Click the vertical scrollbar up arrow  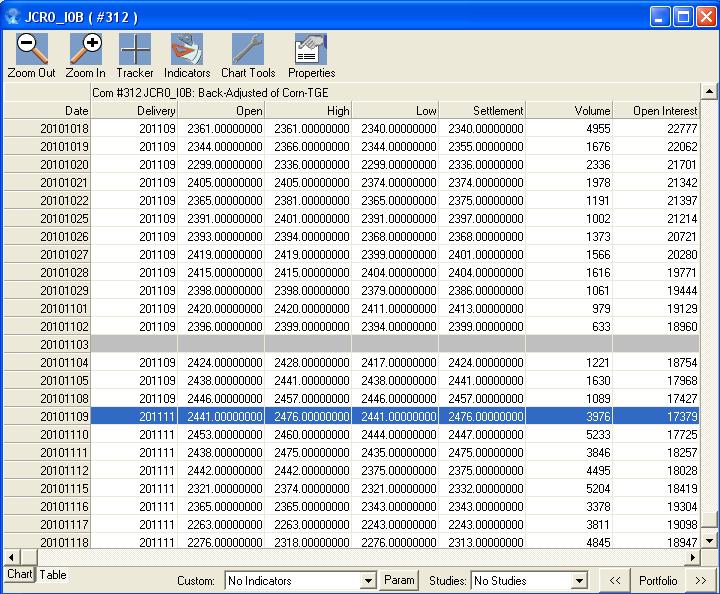pyautogui.click(x=710, y=92)
